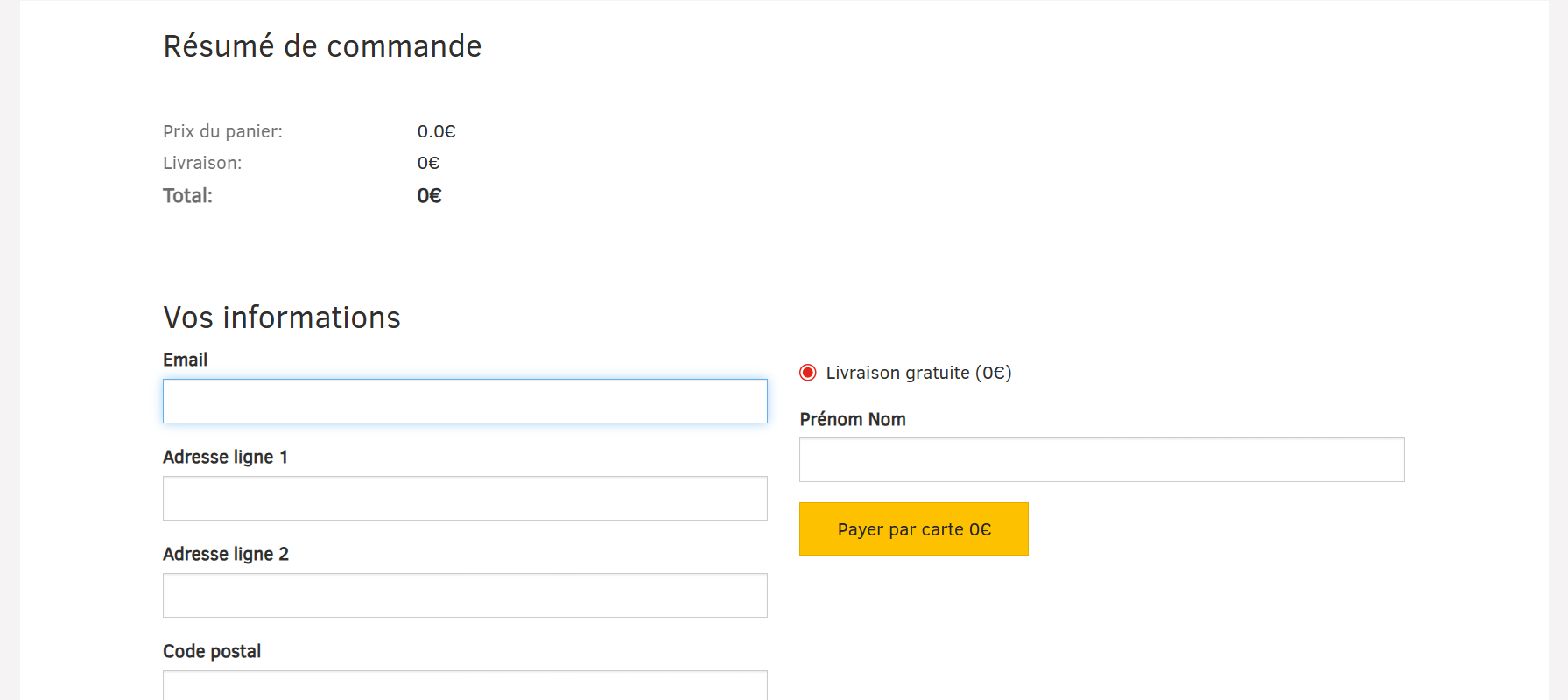Click the Livraison row label in summary
The width and height of the screenshot is (1568, 700).
tap(202, 163)
